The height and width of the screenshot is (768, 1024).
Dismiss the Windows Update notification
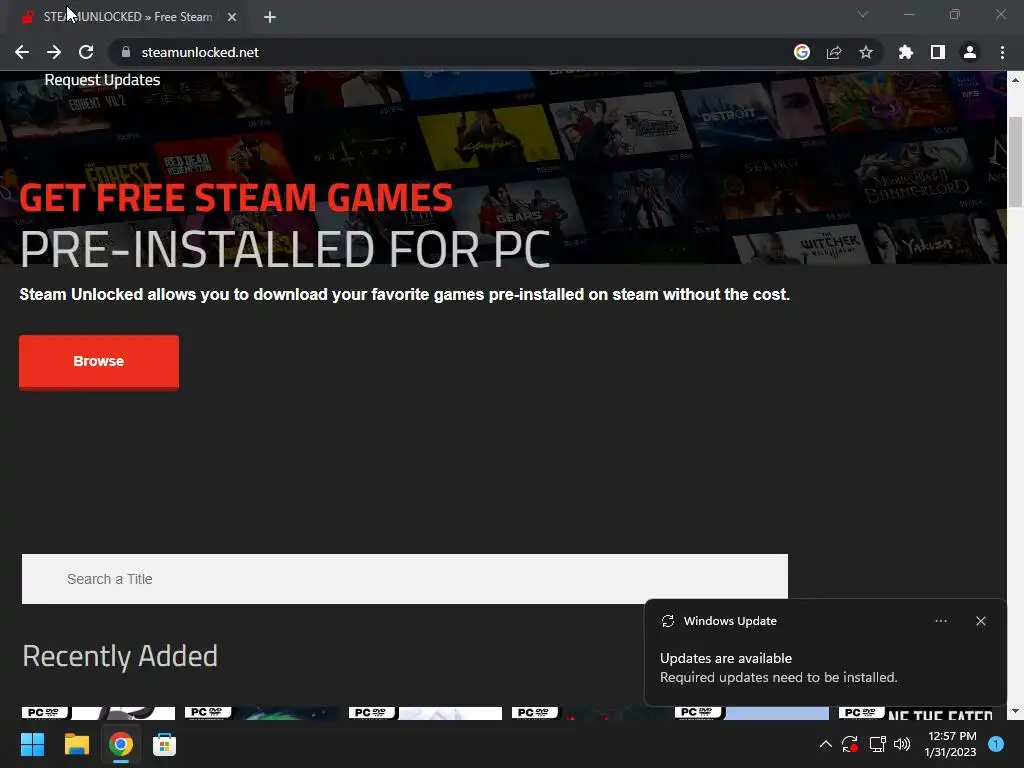coord(981,621)
